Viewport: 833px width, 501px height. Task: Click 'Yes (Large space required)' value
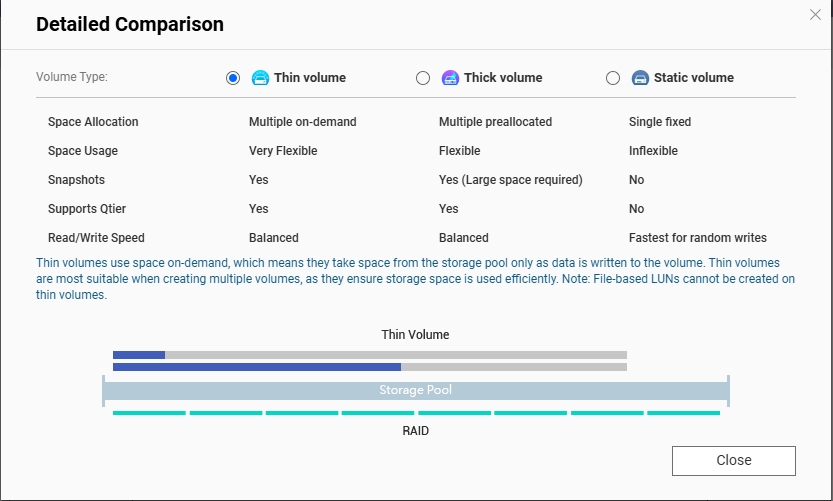(x=511, y=180)
